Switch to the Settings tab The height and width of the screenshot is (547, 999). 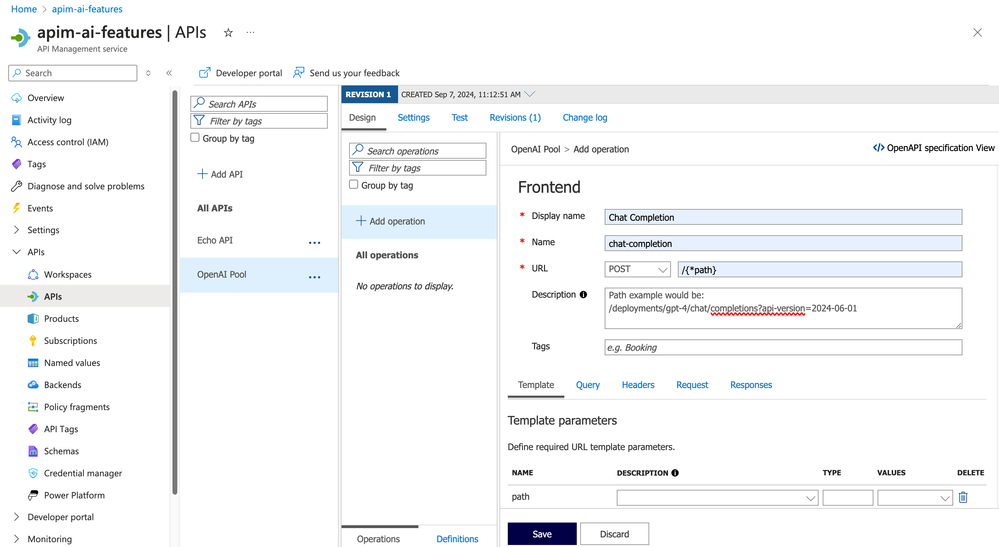[x=413, y=118]
